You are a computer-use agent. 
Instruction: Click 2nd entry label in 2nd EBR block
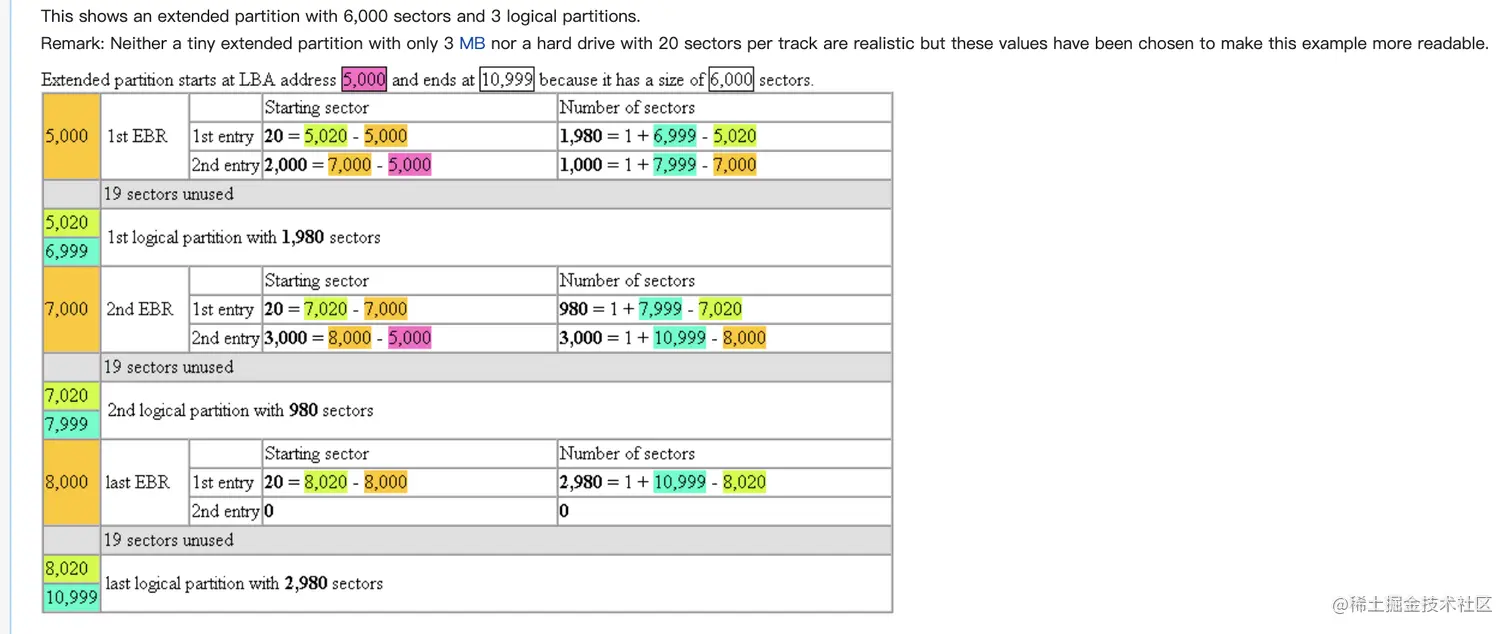(225, 338)
